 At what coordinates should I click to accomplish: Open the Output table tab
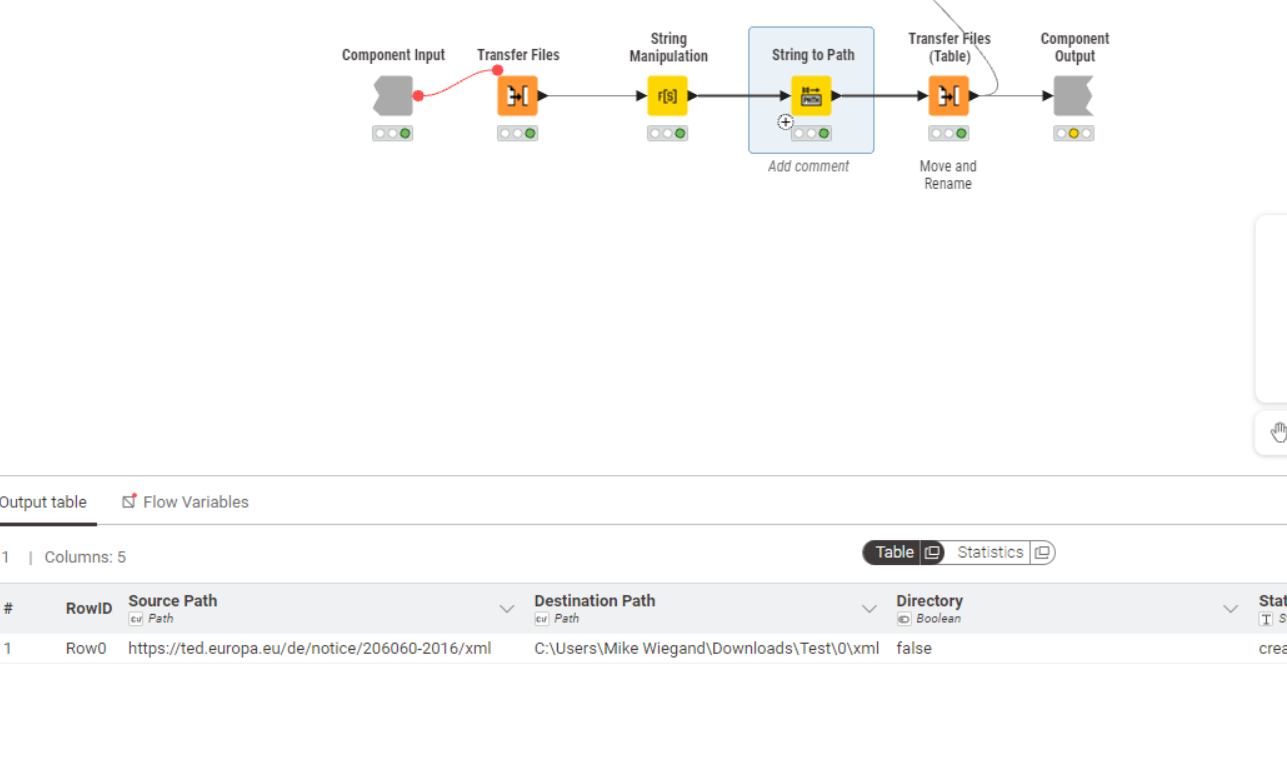pyautogui.click(x=43, y=502)
